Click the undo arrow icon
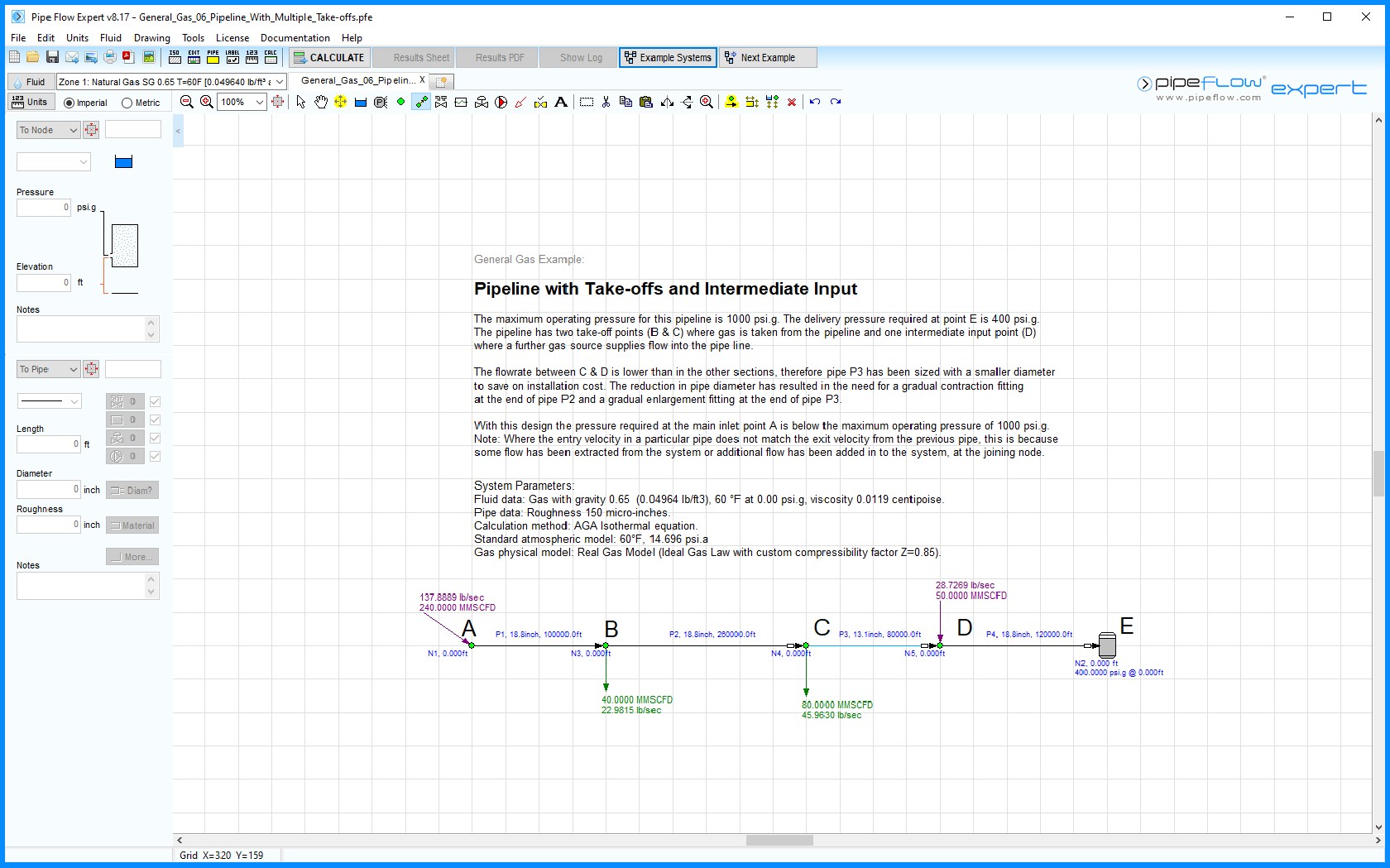1390x868 pixels. pos(815,102)
